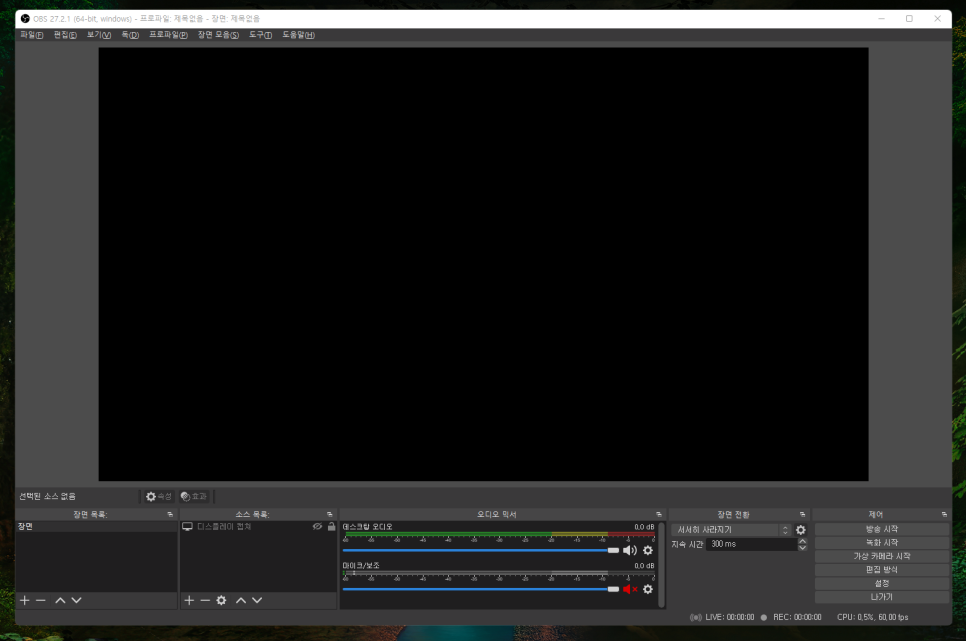
Task: Add a new scene with the plus icon
Action: click(x=25, y=600)
